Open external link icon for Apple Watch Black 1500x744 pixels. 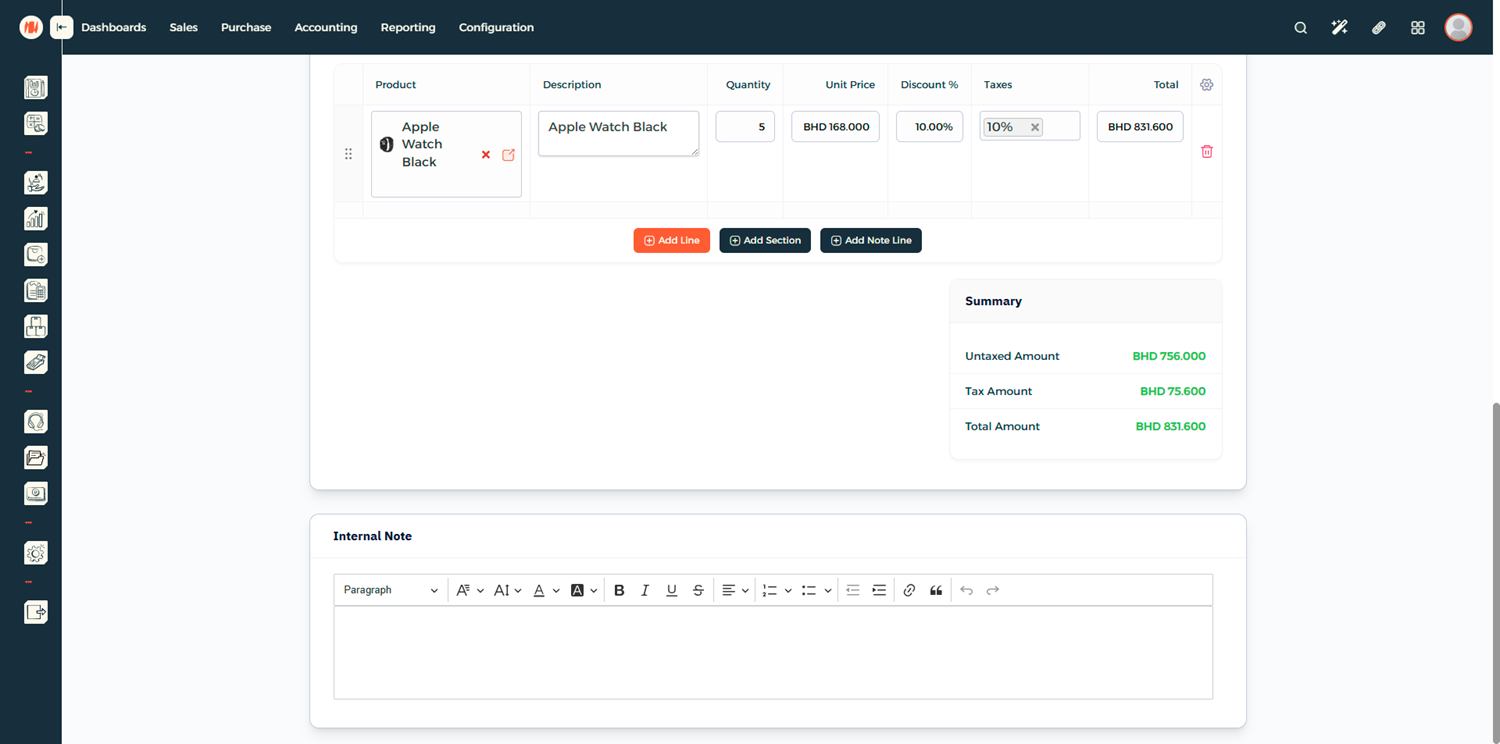tap(508, 155)
